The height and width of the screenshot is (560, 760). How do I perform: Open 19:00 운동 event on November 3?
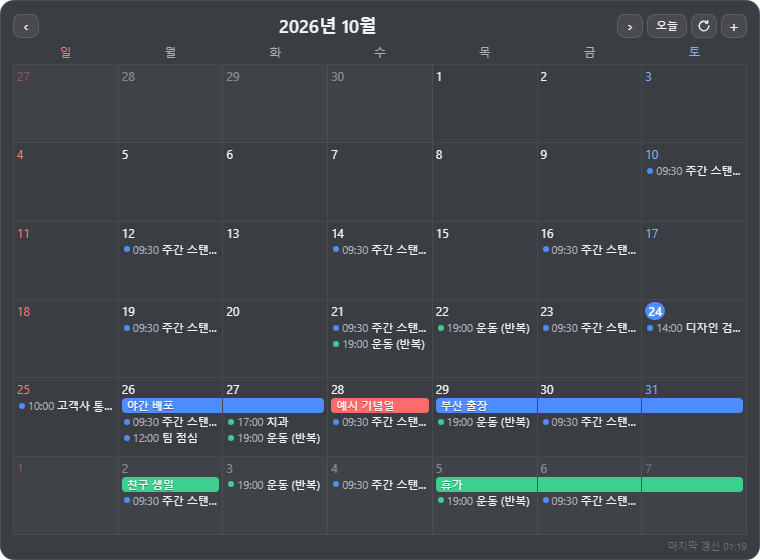275,485
